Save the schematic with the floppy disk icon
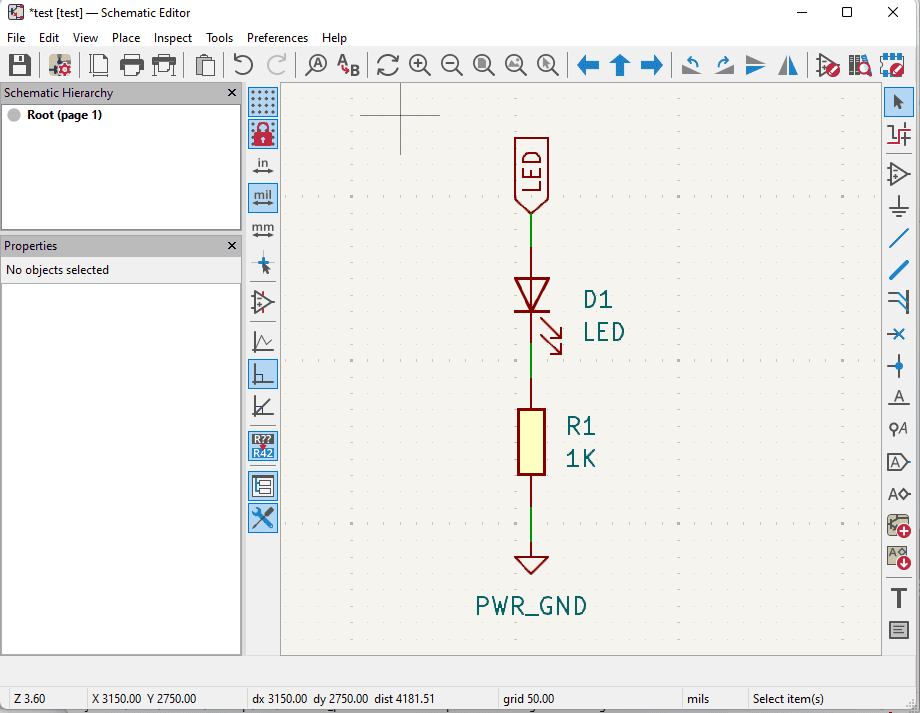 (19, 65)
